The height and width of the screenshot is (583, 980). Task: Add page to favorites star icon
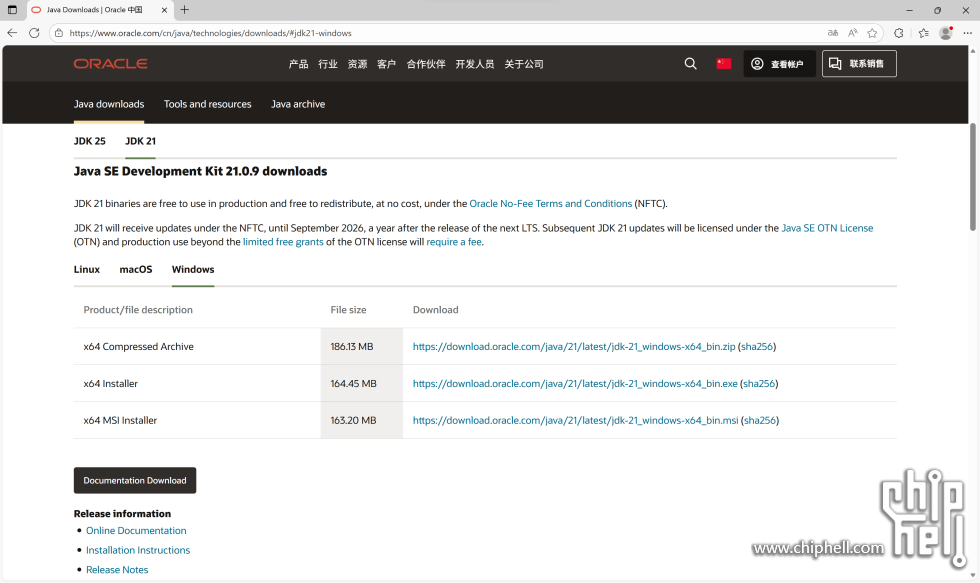(872, 33)
